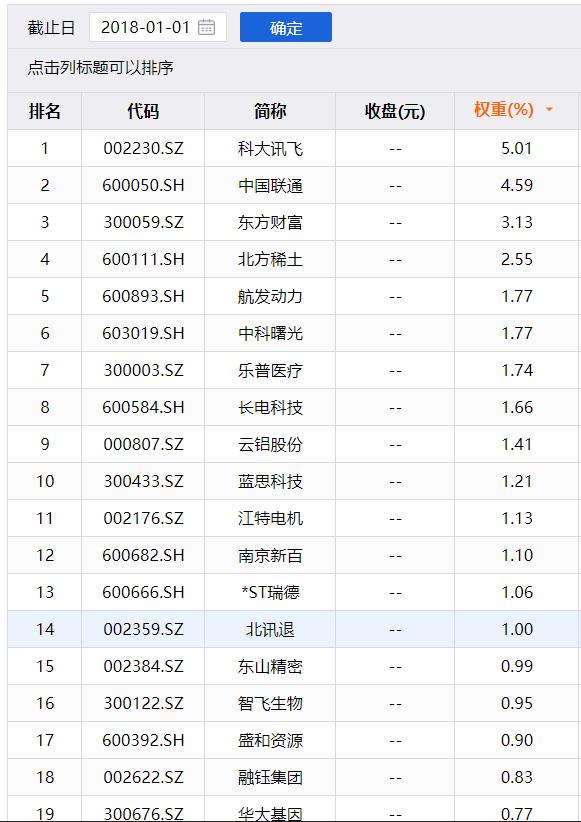The height and width of the screenshot is (822, 581).
Task: Select the 东山精密 name cell
Action: (x=270, y=666)
